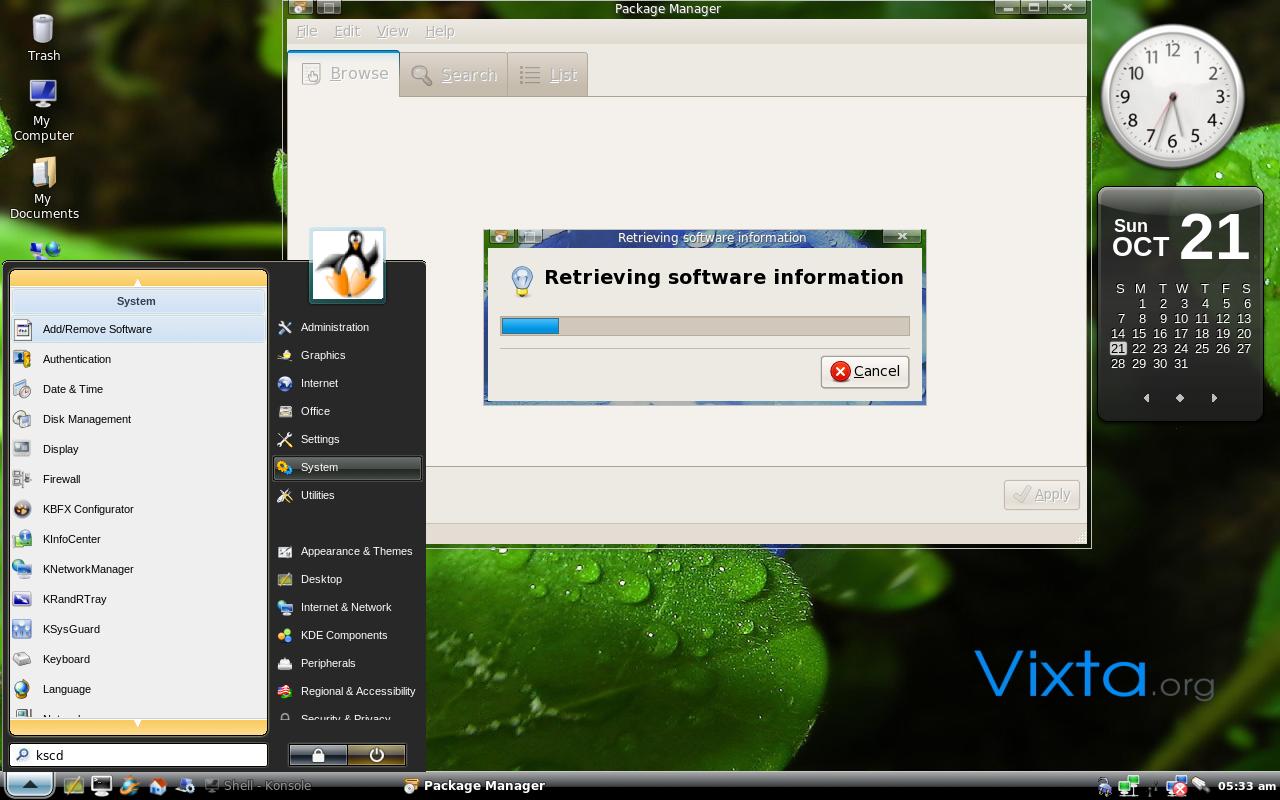Click the home folder icon in taskbar

[x=157, y=786]
